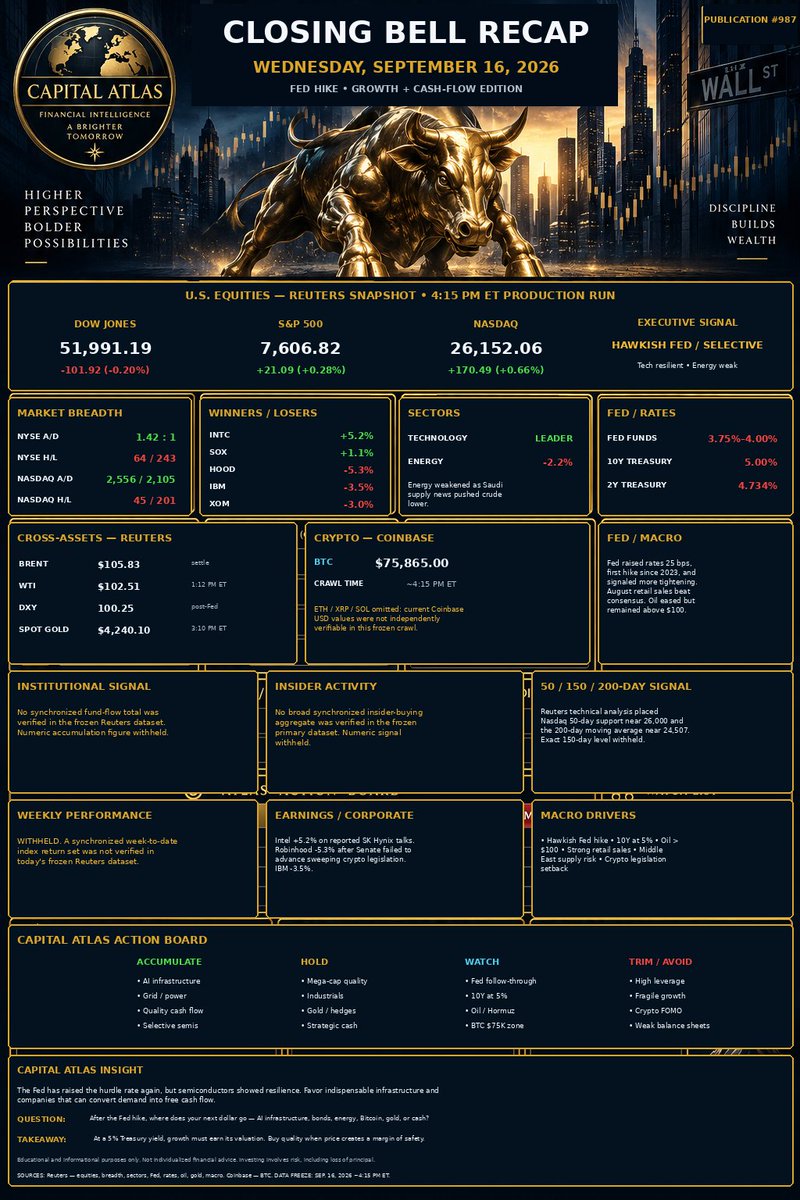Click the HOOD row's '-5.3%' value

pyautogui.click(x=359, y=470)
